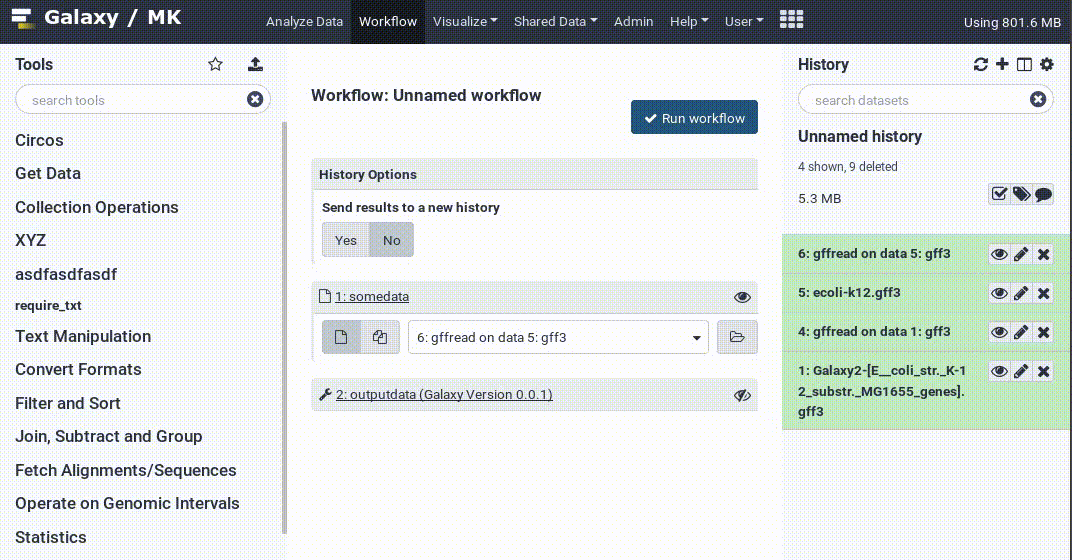Edit history tags icon
The height and width of the screenshot is (560, 1072).
pyautogui.click(x=1021, y=194)
